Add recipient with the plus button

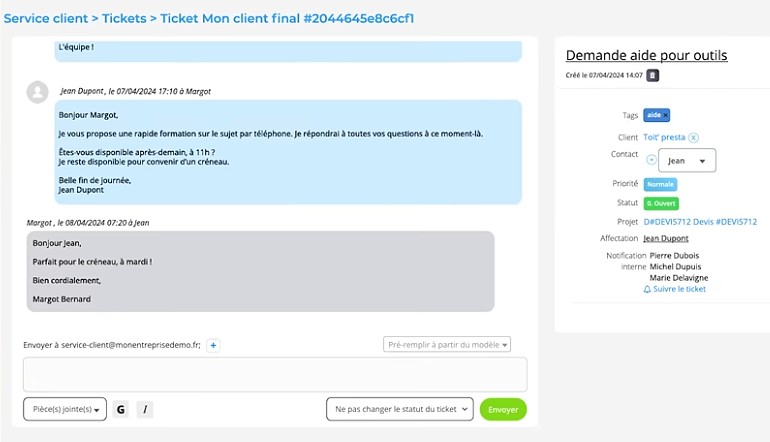(213, 345)
